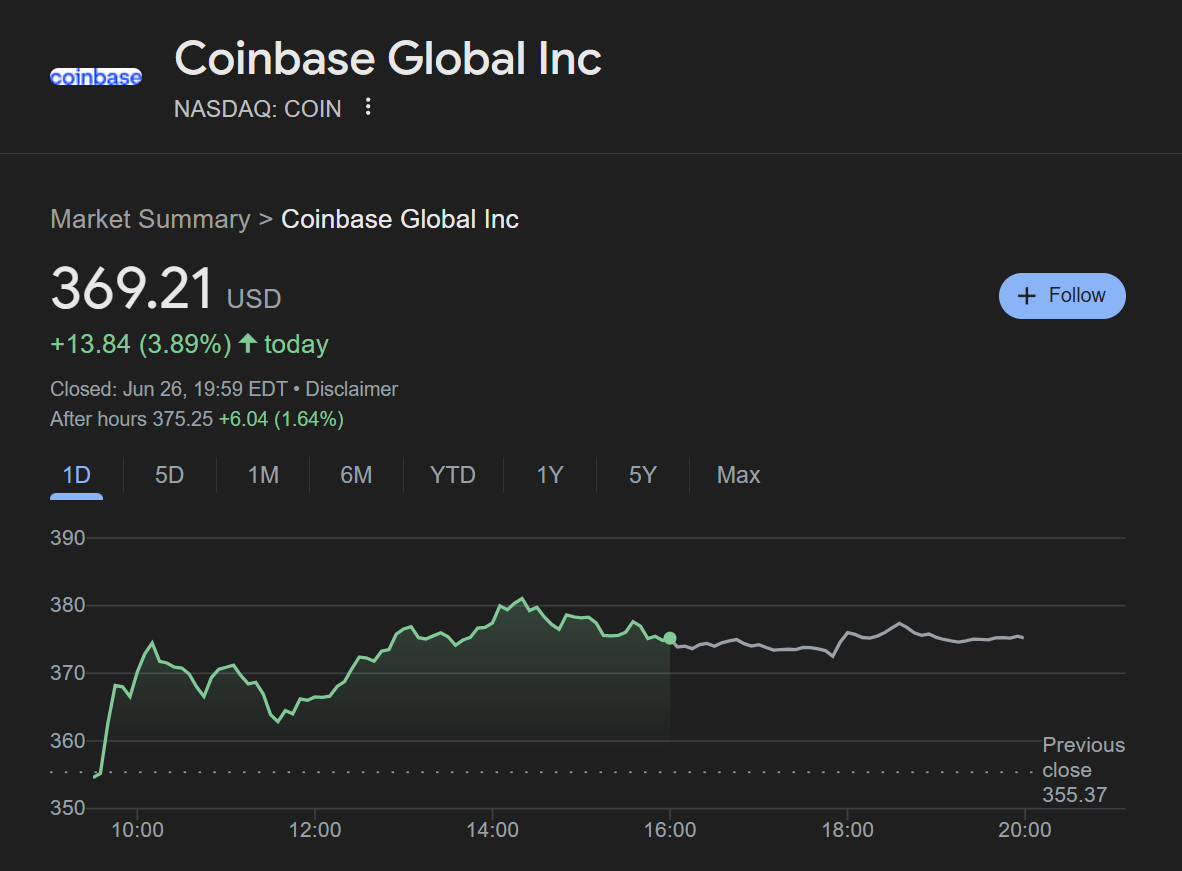Image resolution: width=1182 pixels, height=871 pixels.
Task: Show the 1M chart range
Action: pyautogui.click(x=263, y=475)
